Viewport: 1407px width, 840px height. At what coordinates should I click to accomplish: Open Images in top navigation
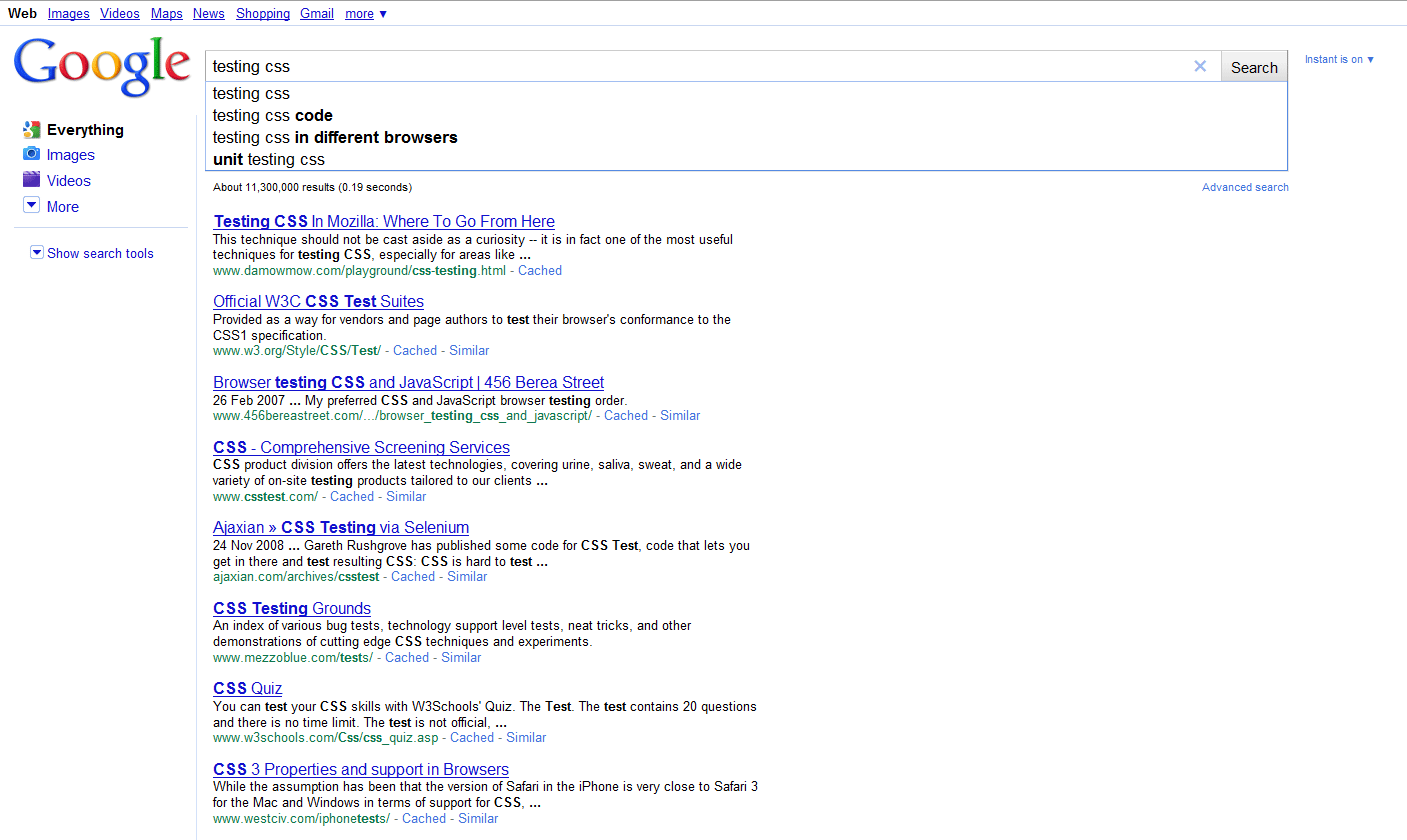tap(68, 14)
